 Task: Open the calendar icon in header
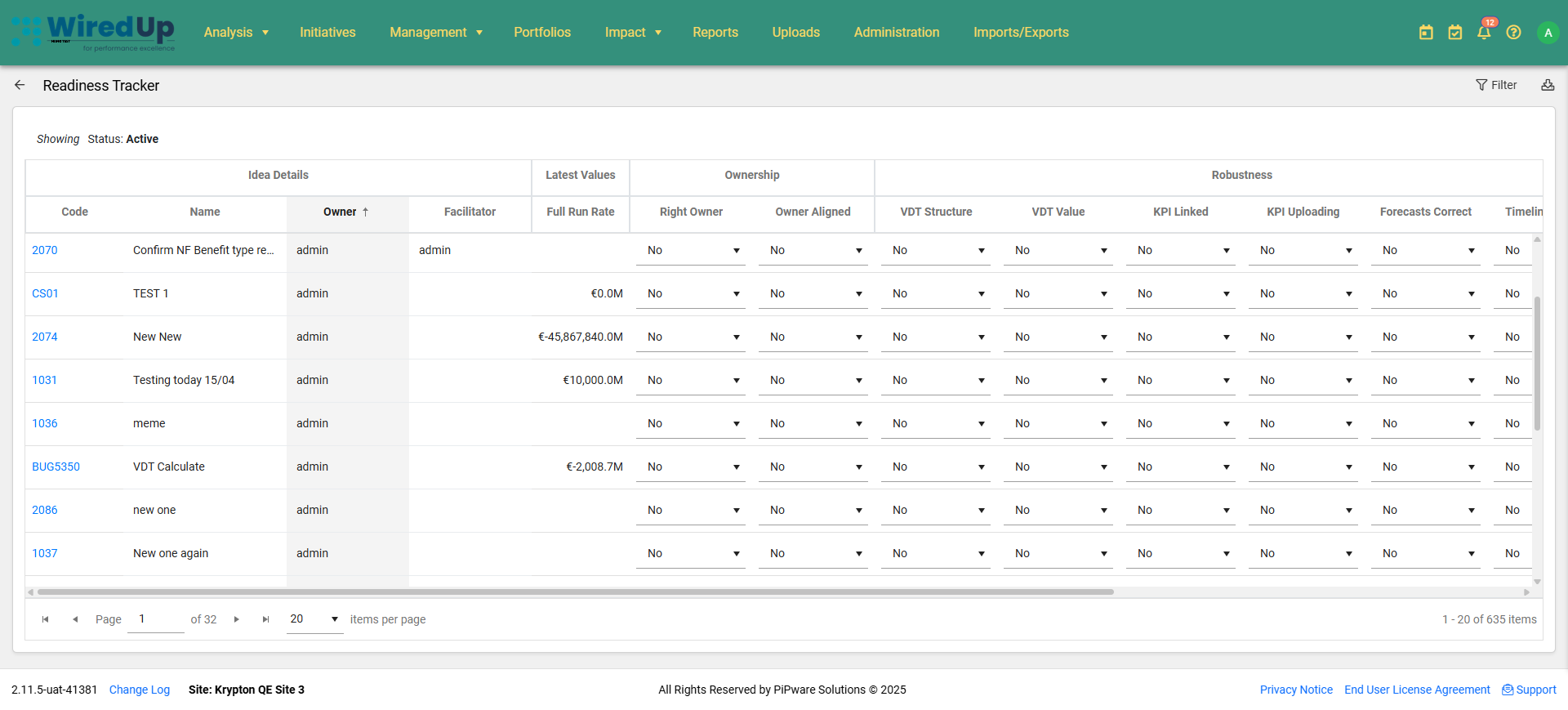click(1426, 33)
